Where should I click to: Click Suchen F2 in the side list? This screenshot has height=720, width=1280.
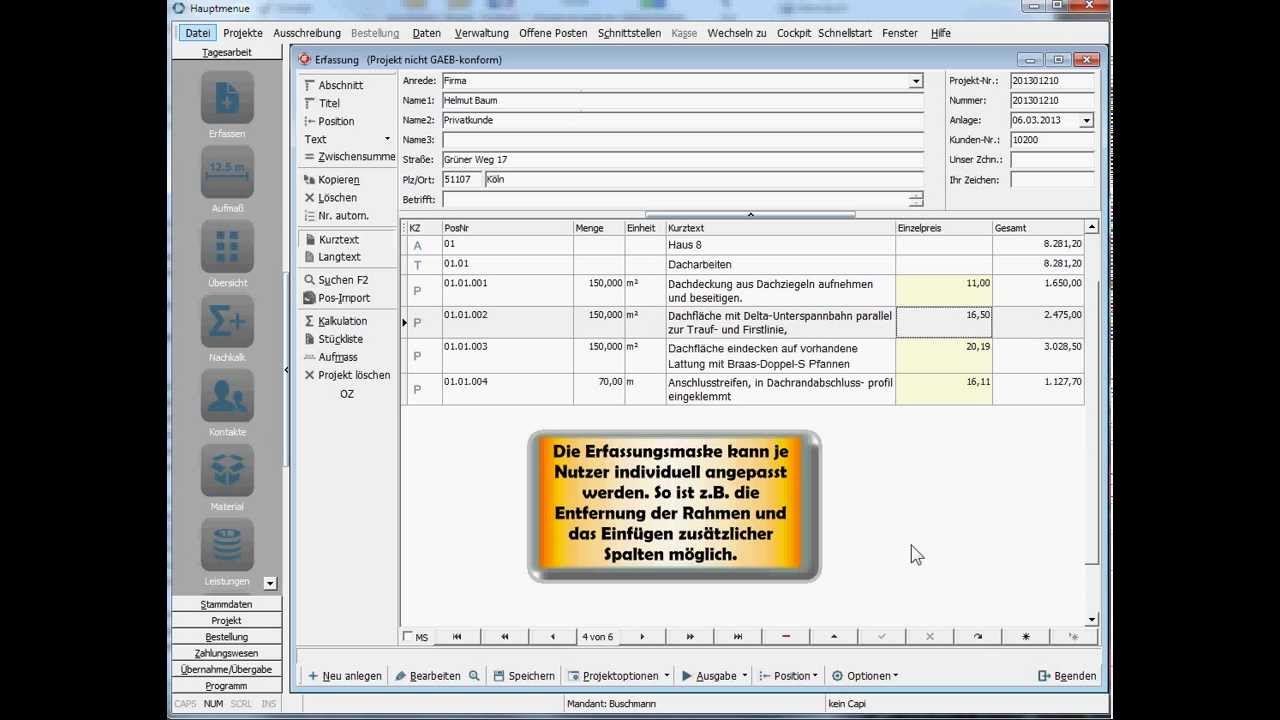(x=336, y=280)
